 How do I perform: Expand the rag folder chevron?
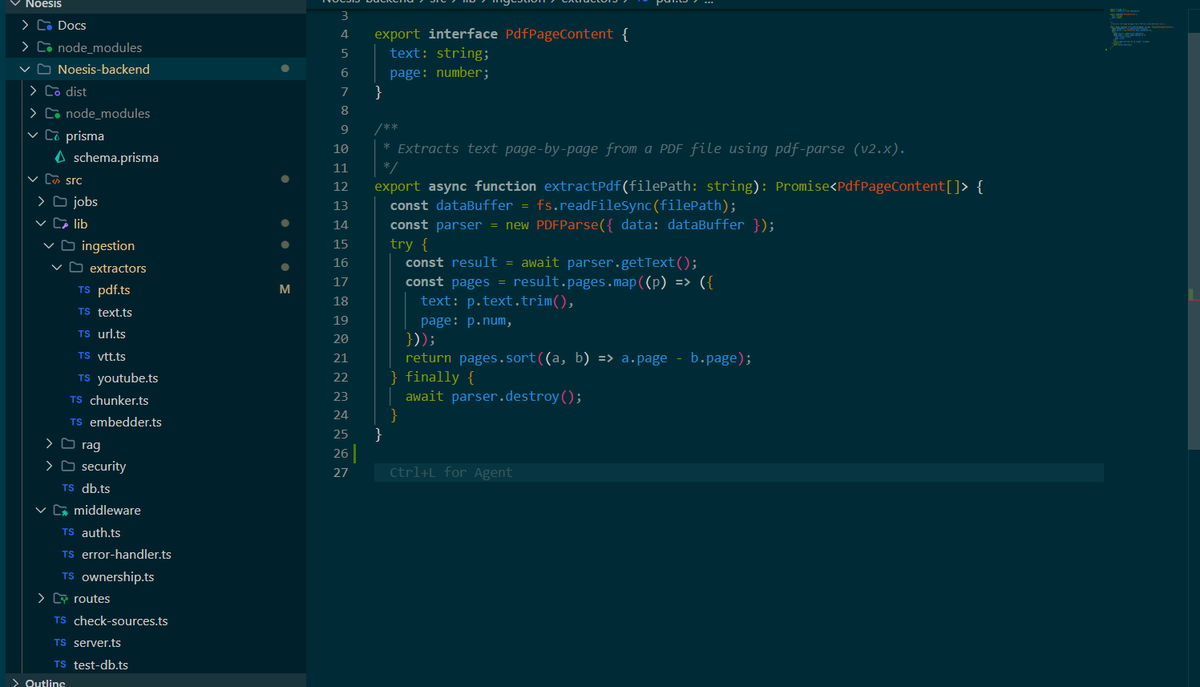49,444
